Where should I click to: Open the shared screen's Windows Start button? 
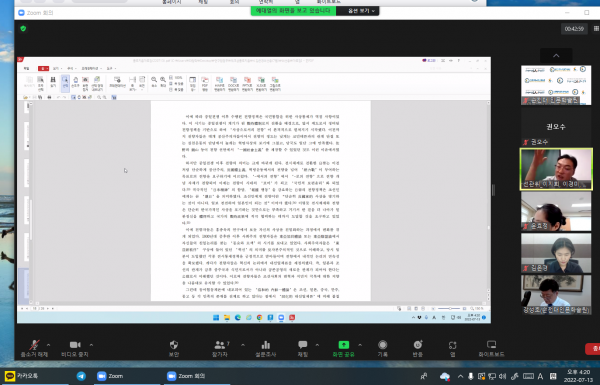(x=216, y=318)
